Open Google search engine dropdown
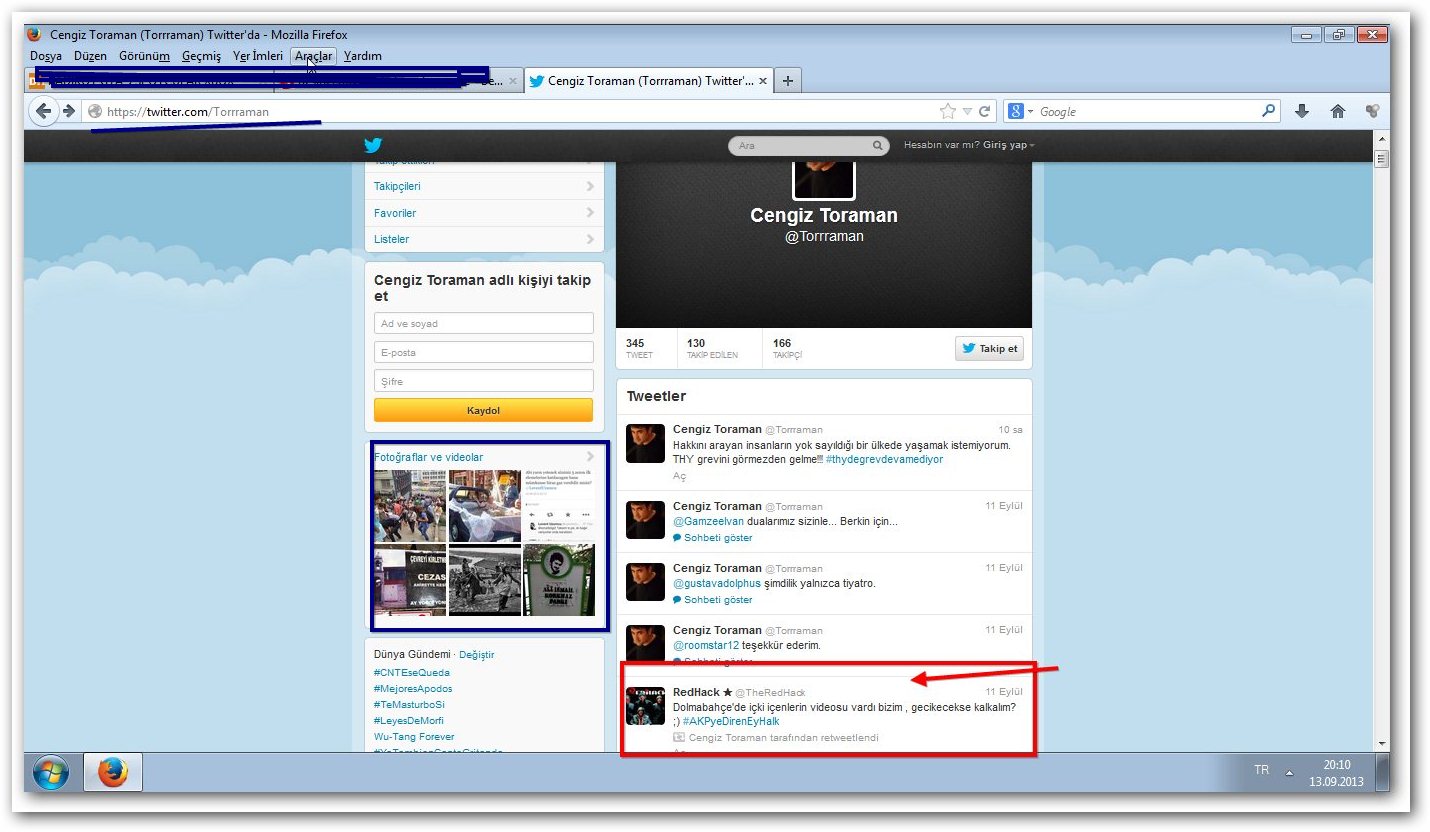The image size is (1430, 832). (1019, 111)
